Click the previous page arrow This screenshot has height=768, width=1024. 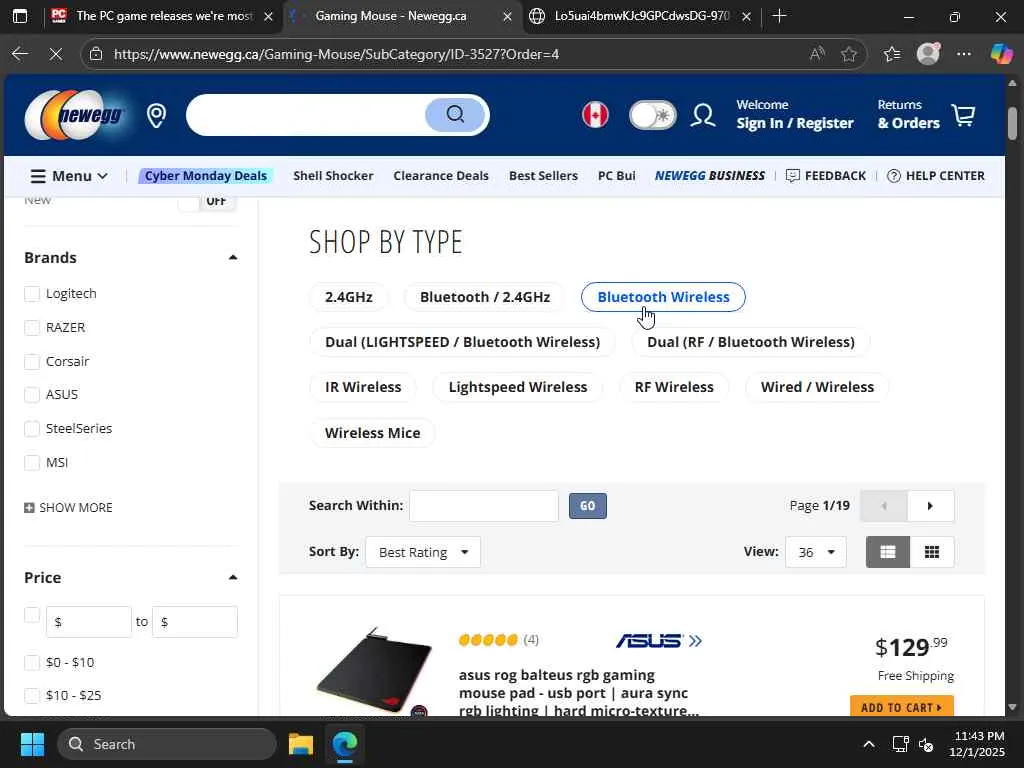tap(884, 506)
